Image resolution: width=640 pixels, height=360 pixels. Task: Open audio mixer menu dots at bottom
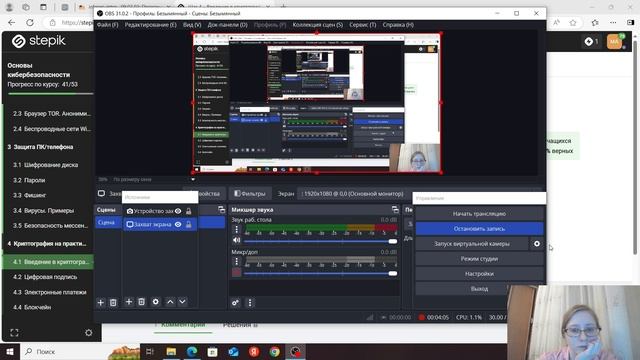click(250, 302)
